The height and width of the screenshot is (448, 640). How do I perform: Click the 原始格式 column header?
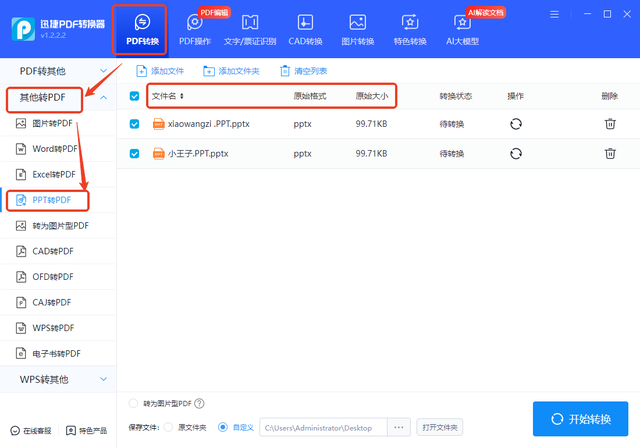point(310,96)
